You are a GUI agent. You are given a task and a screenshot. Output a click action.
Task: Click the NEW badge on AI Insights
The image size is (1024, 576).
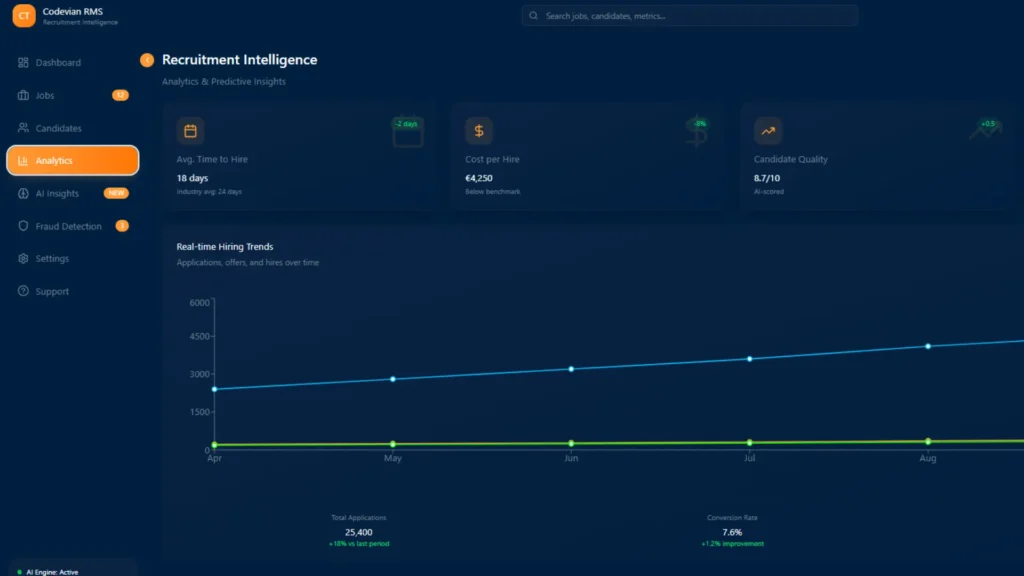[x=117, y=193]
